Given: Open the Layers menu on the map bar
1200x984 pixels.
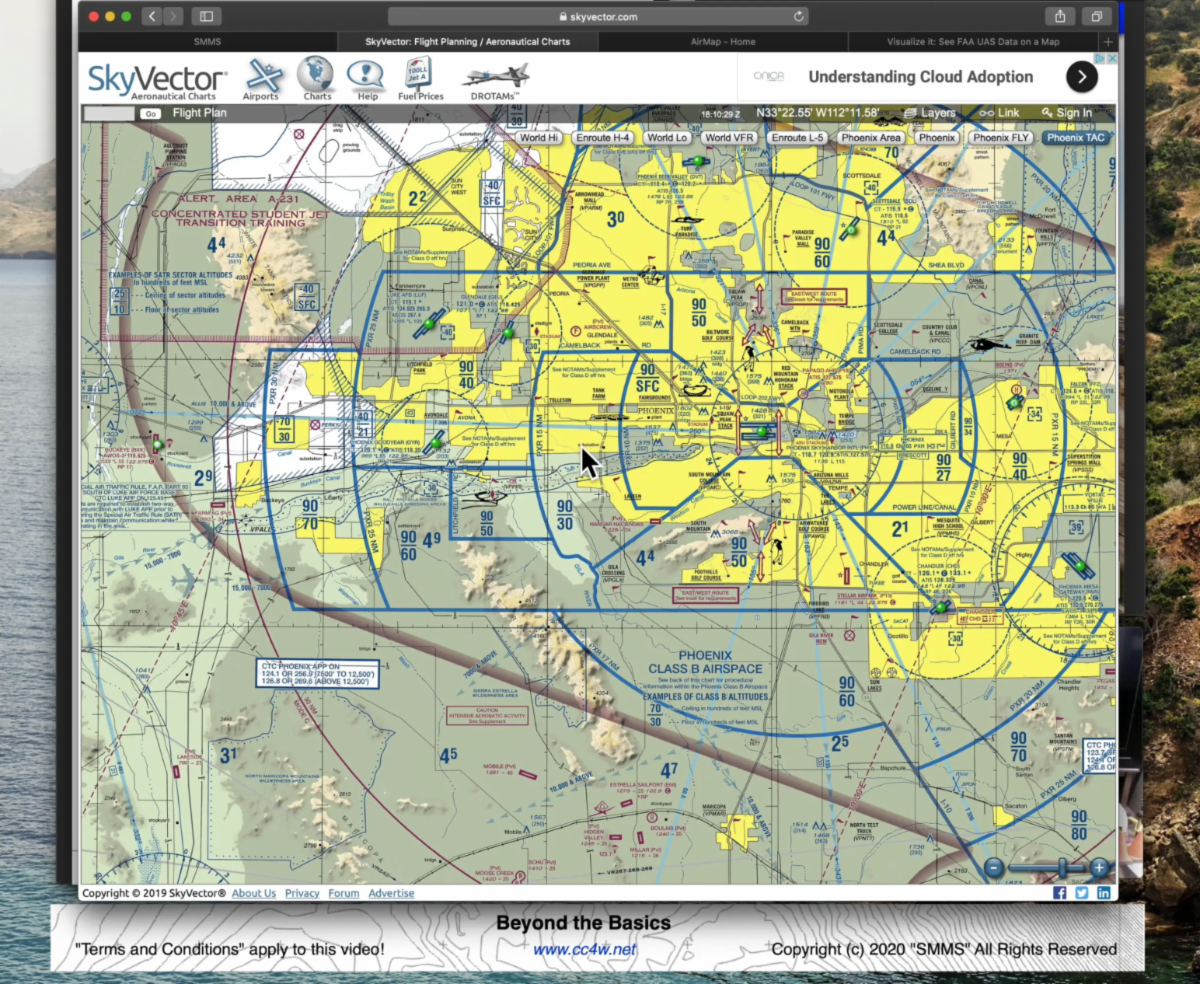Looking at the screenshot, I should point(928,113).
